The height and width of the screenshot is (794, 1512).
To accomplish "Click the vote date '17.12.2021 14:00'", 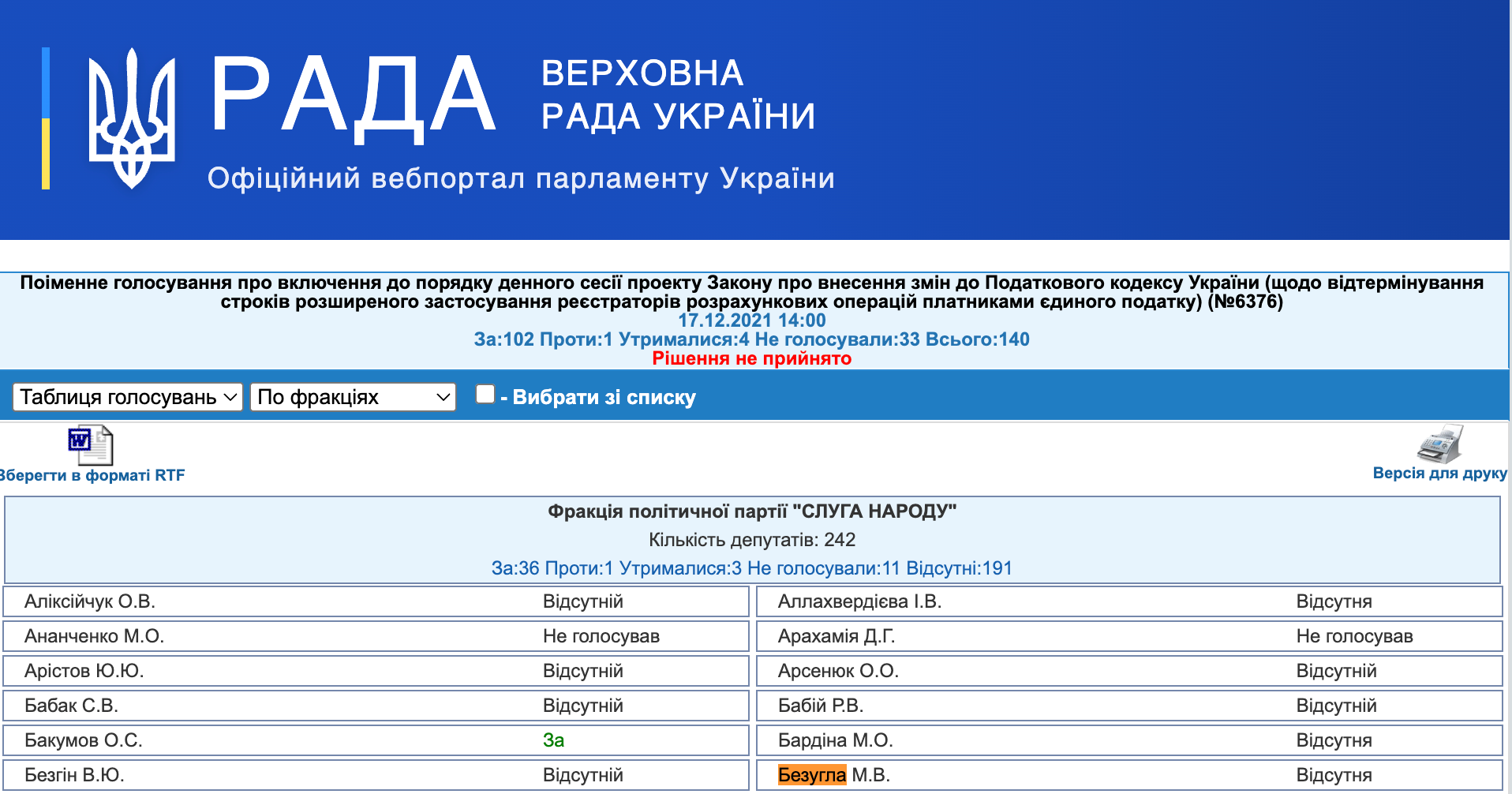I will [x=752, y=320].
